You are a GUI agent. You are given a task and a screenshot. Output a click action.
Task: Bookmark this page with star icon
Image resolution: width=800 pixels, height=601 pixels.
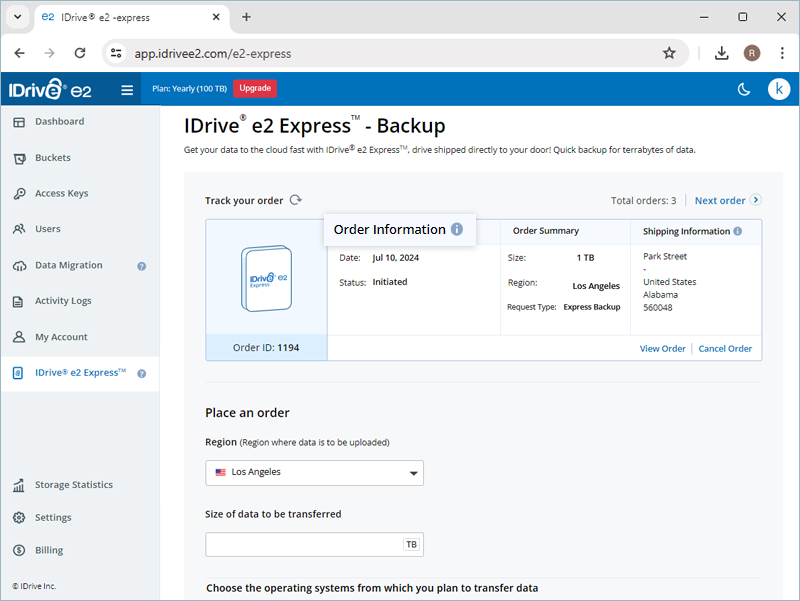click(669, 53)
